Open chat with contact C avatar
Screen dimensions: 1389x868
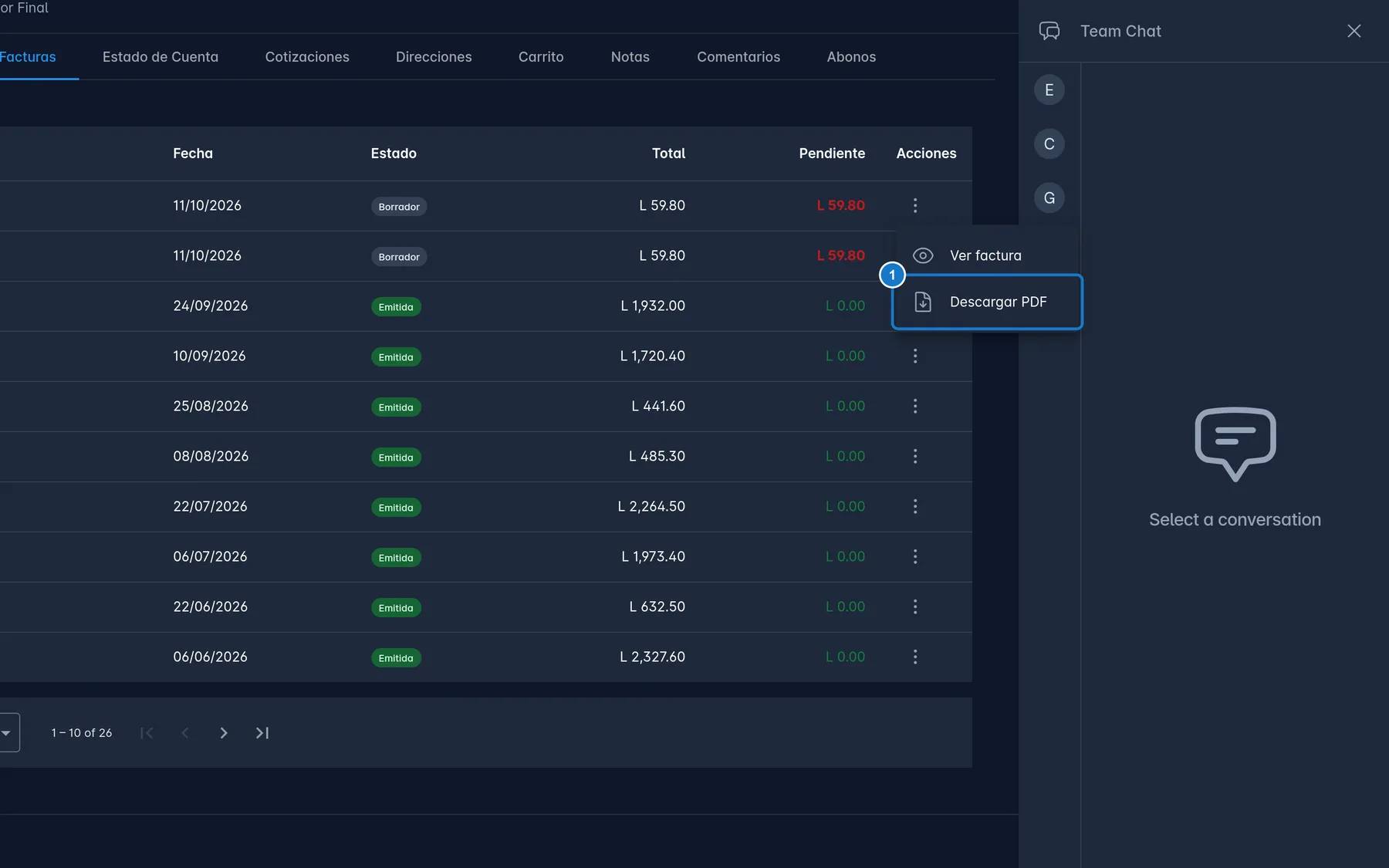tap(1049, 144)
